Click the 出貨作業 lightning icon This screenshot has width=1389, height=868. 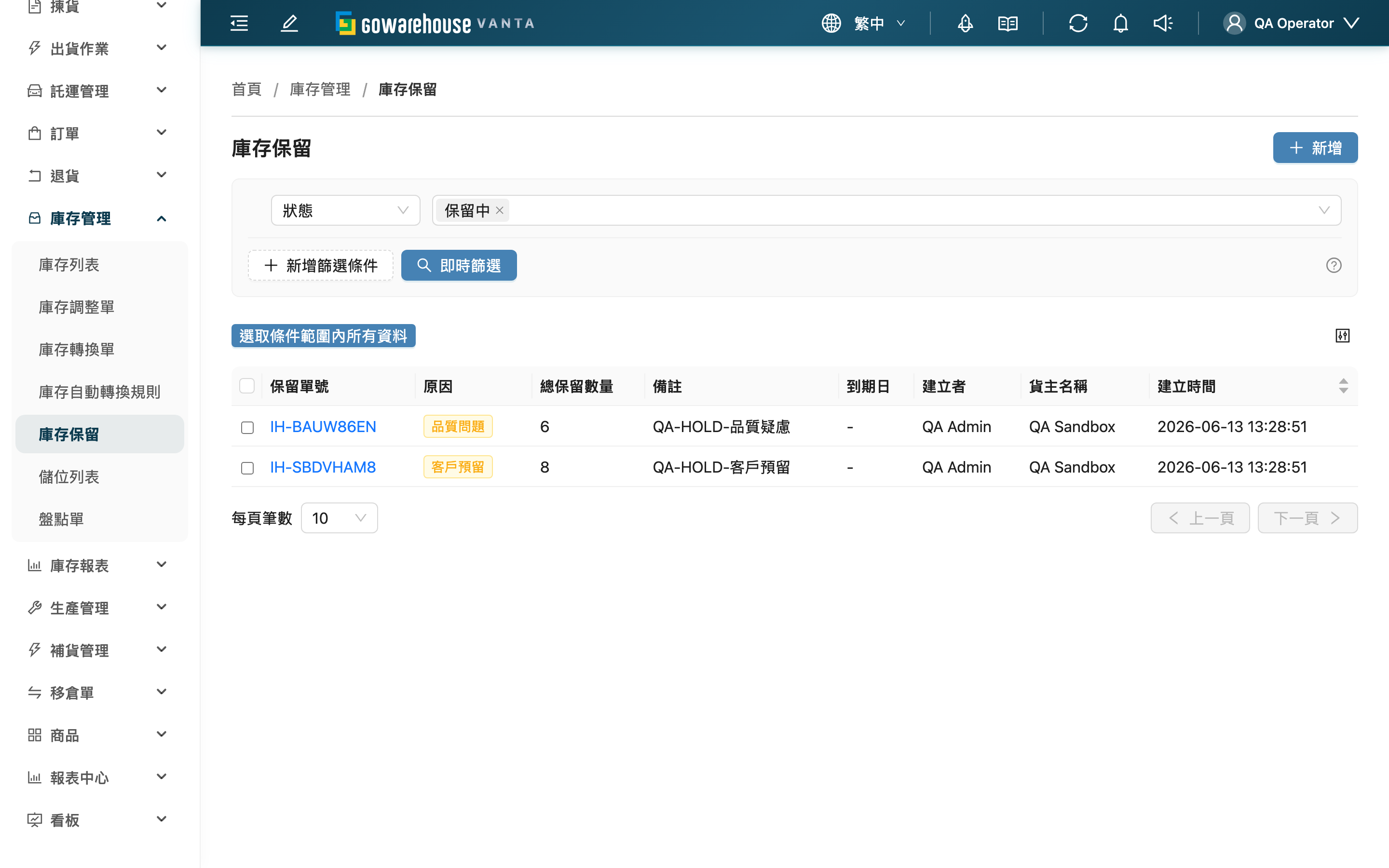pos(34,48)
